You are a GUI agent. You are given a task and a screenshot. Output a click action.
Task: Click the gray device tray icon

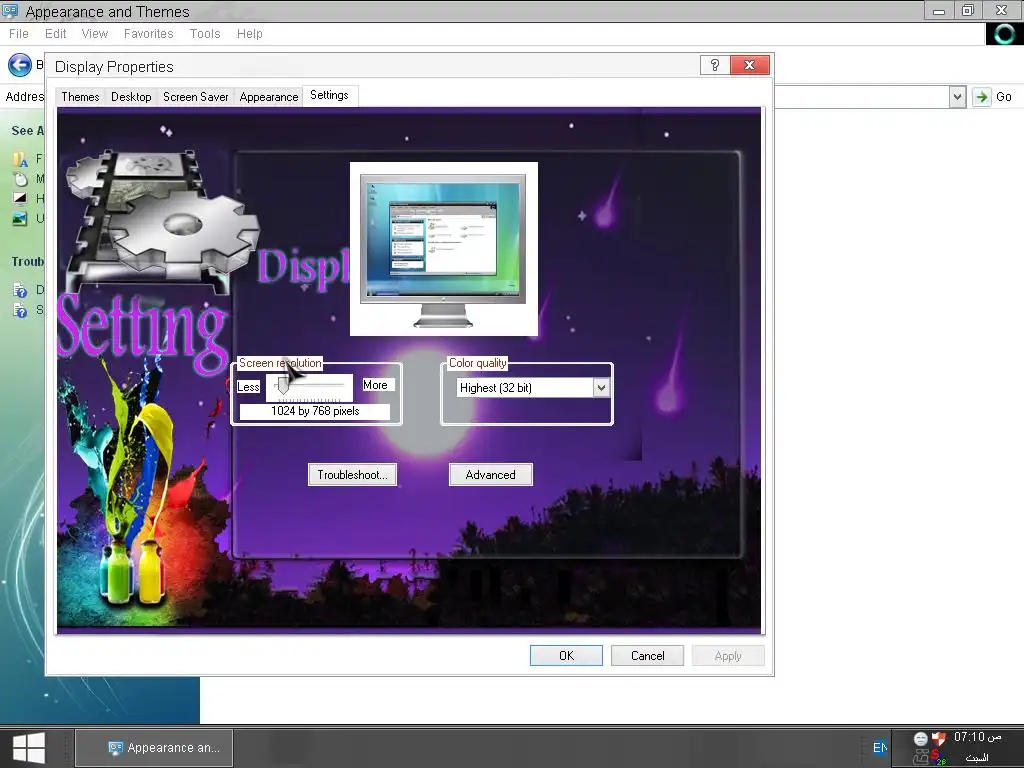click(x=921, y=758)
